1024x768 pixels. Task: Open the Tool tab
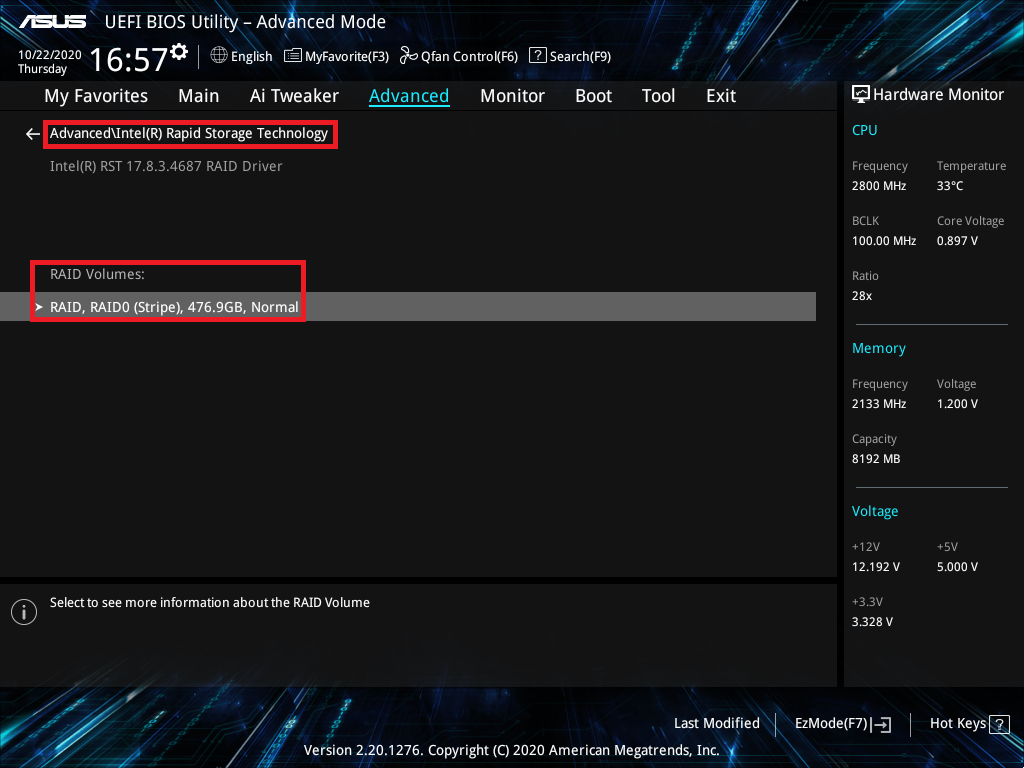658,96
